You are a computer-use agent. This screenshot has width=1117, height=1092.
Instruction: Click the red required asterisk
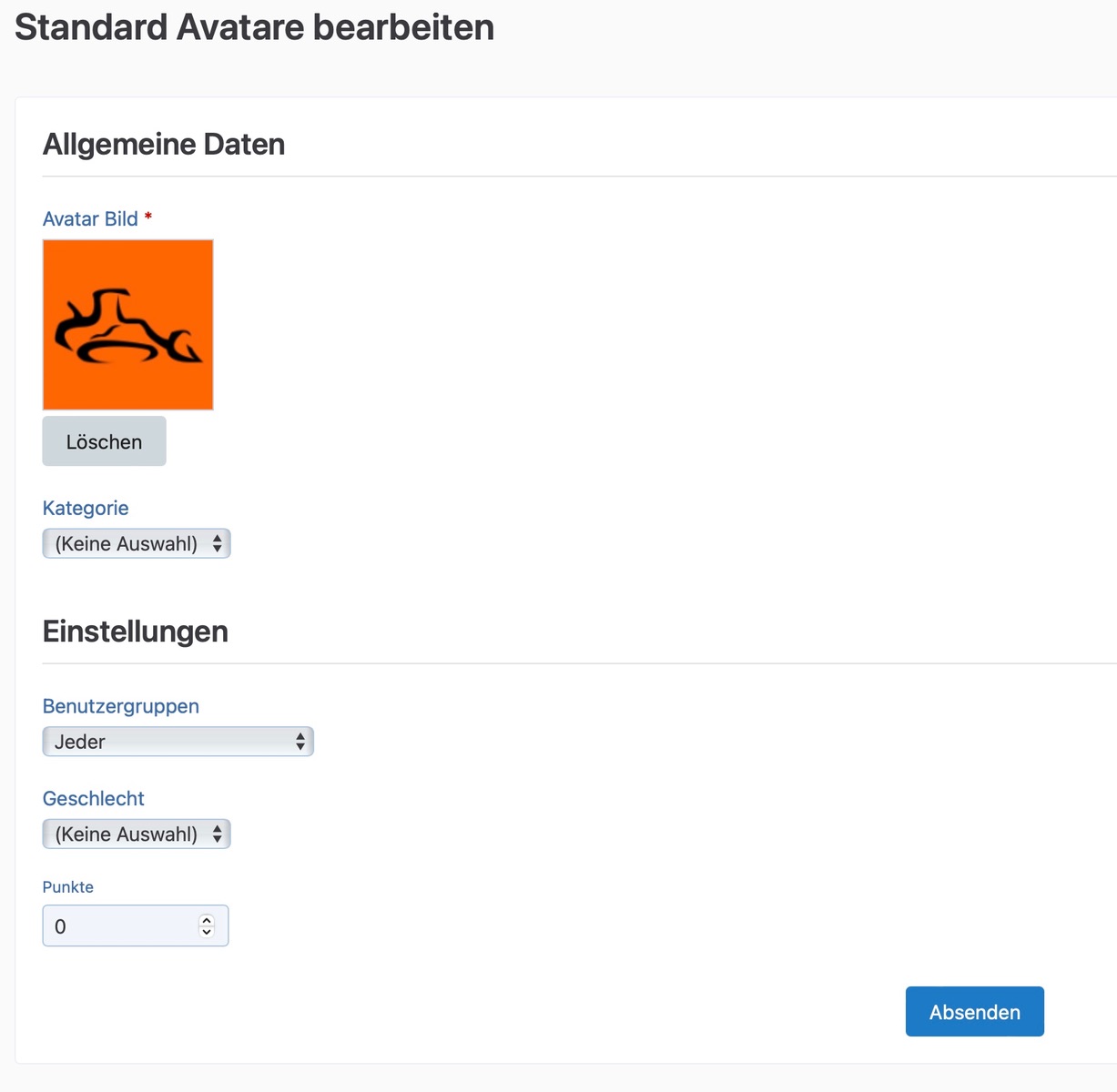[x=148, y=217]
